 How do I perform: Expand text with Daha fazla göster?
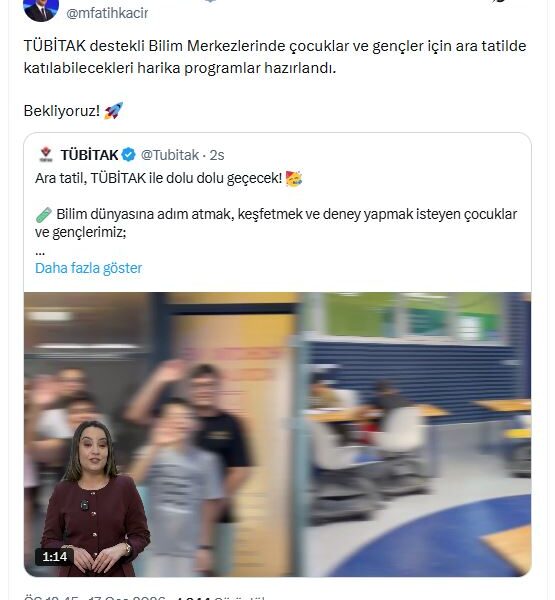pos(88,268)
